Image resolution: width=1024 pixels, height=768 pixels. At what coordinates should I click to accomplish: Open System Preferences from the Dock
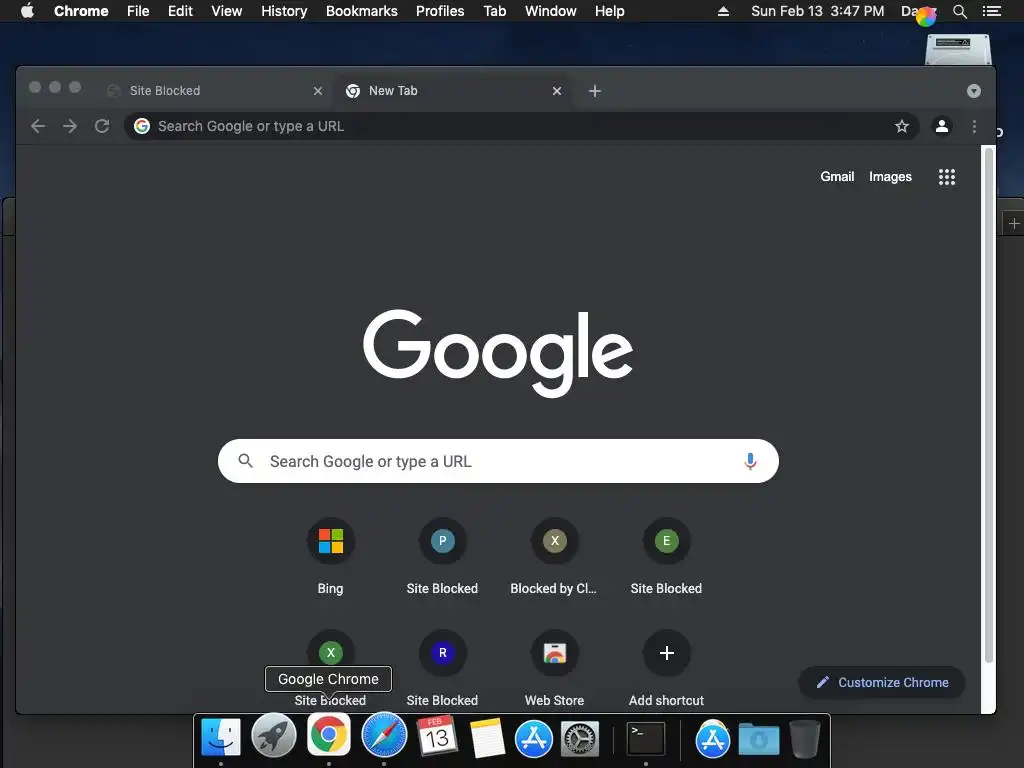pos(580,739)
